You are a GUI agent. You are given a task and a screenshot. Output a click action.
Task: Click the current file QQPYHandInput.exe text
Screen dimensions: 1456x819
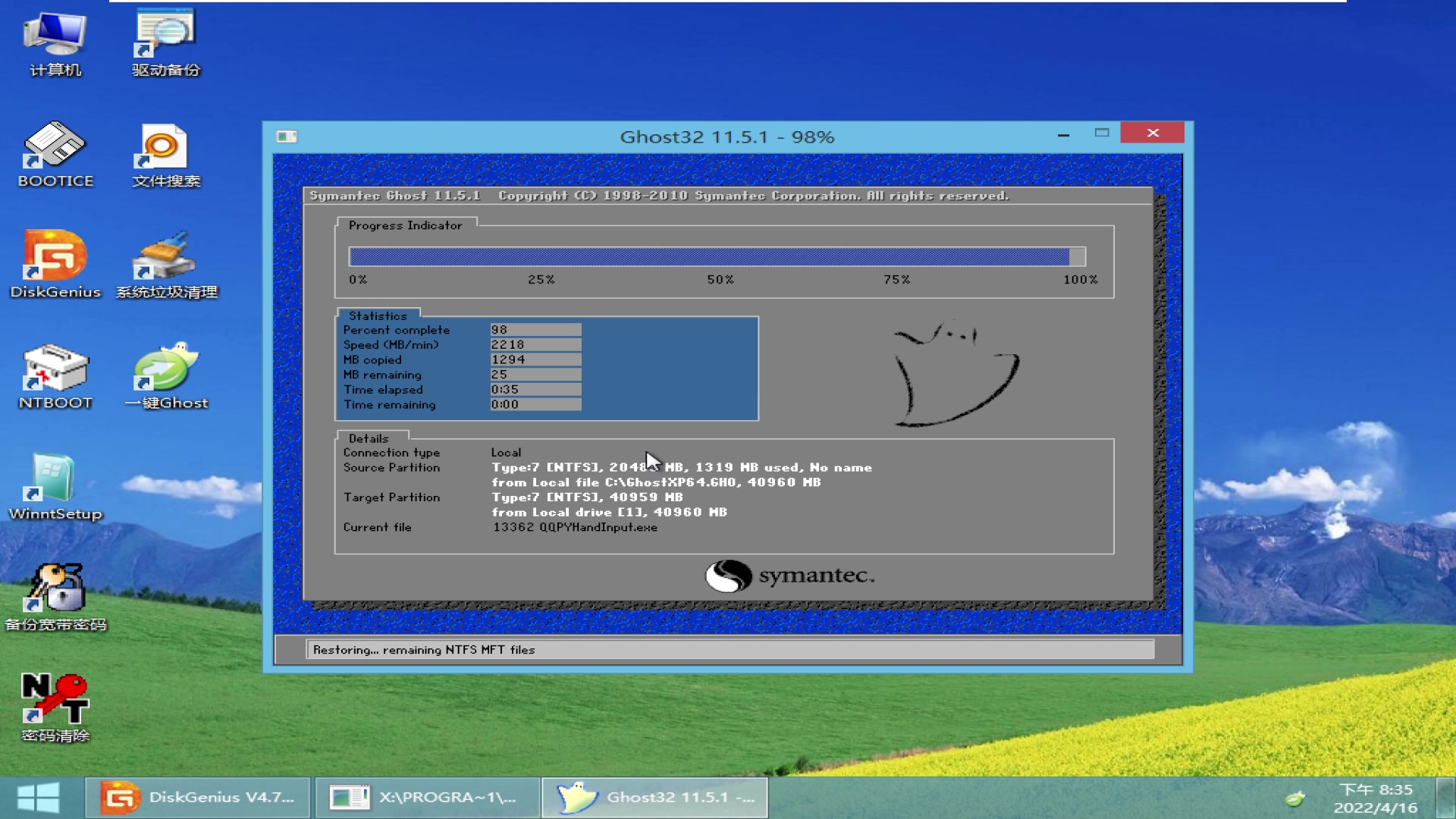click(598, 527)
